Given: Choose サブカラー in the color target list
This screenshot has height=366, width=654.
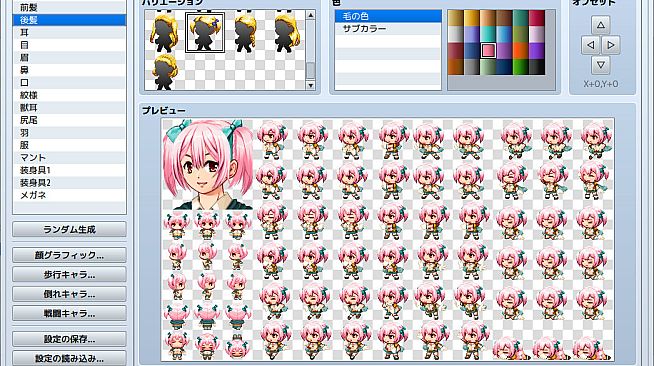Looking at the screenshot, I should click(x=388, y=29).
